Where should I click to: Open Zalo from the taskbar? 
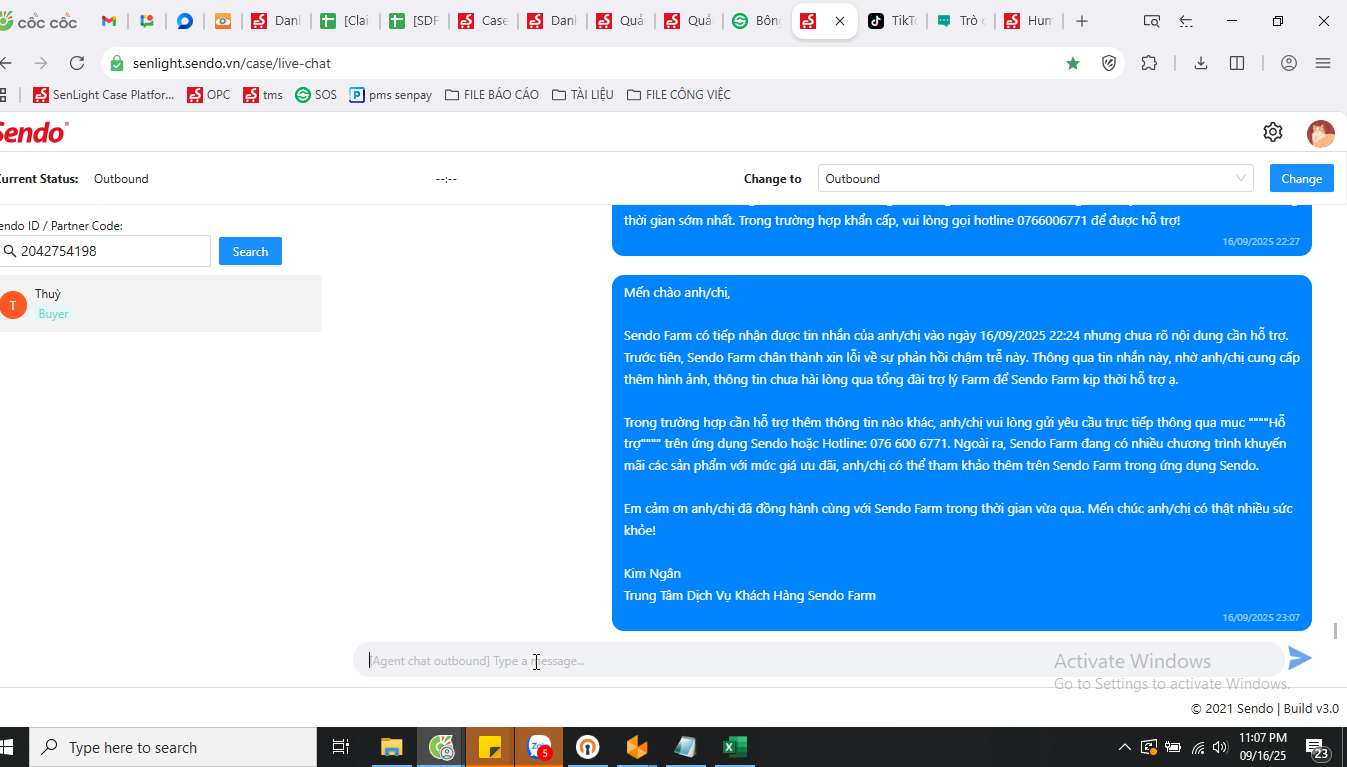coord(540,747)
